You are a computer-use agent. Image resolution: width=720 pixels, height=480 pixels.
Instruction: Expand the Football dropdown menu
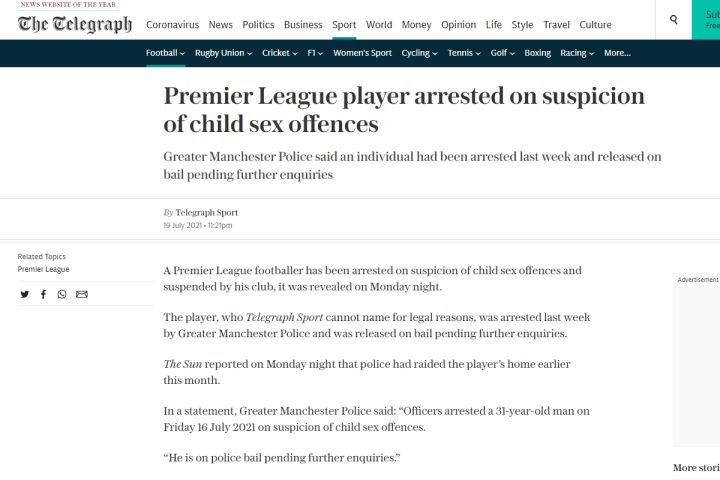(x=165, y=53)
